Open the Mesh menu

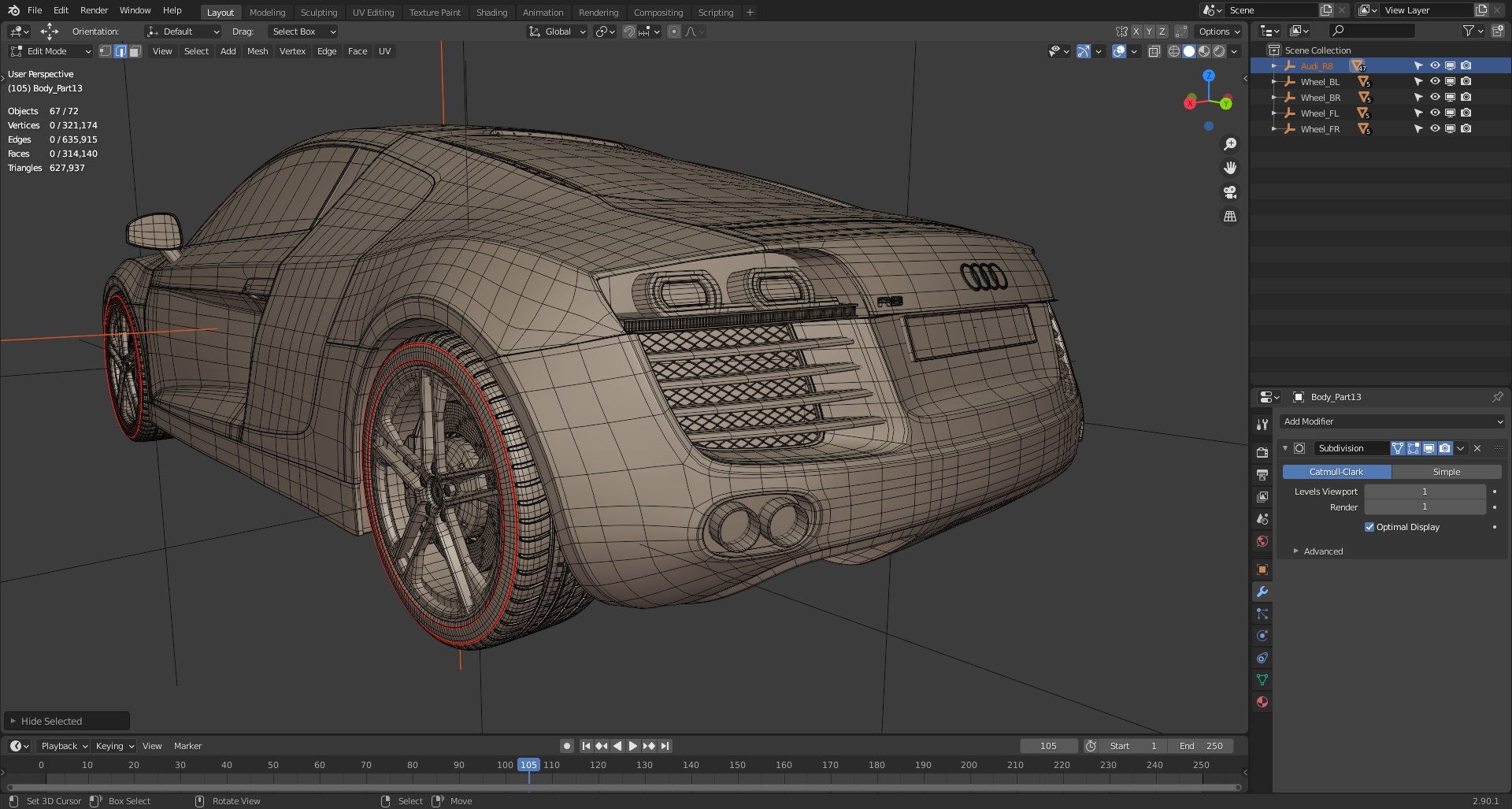click(x=258, y=51)
